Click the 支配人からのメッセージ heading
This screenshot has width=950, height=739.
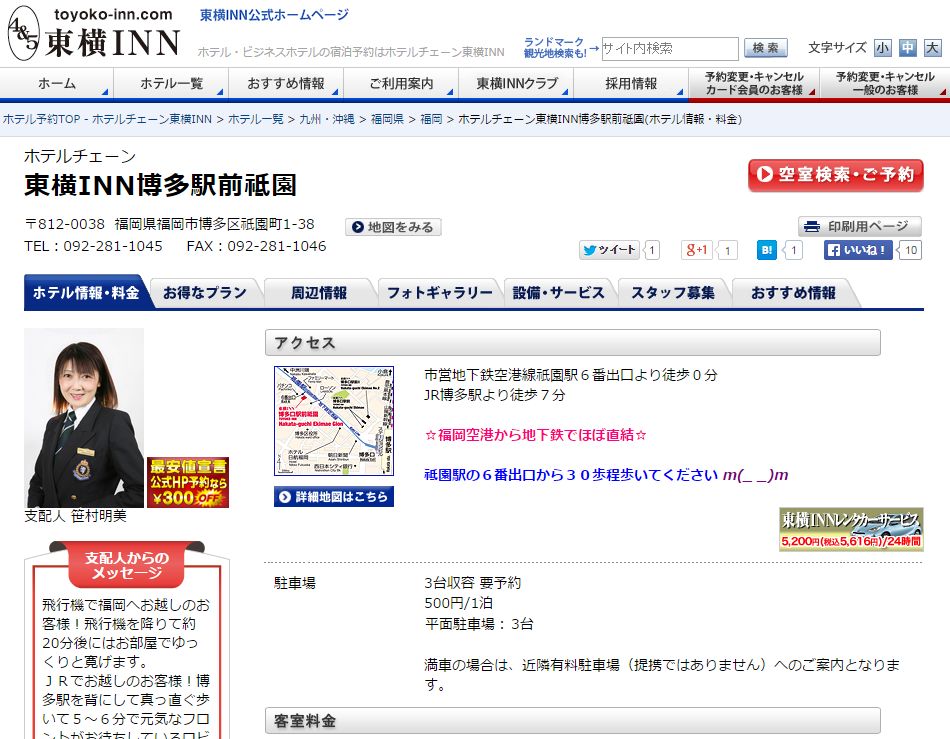coord(127,565)
